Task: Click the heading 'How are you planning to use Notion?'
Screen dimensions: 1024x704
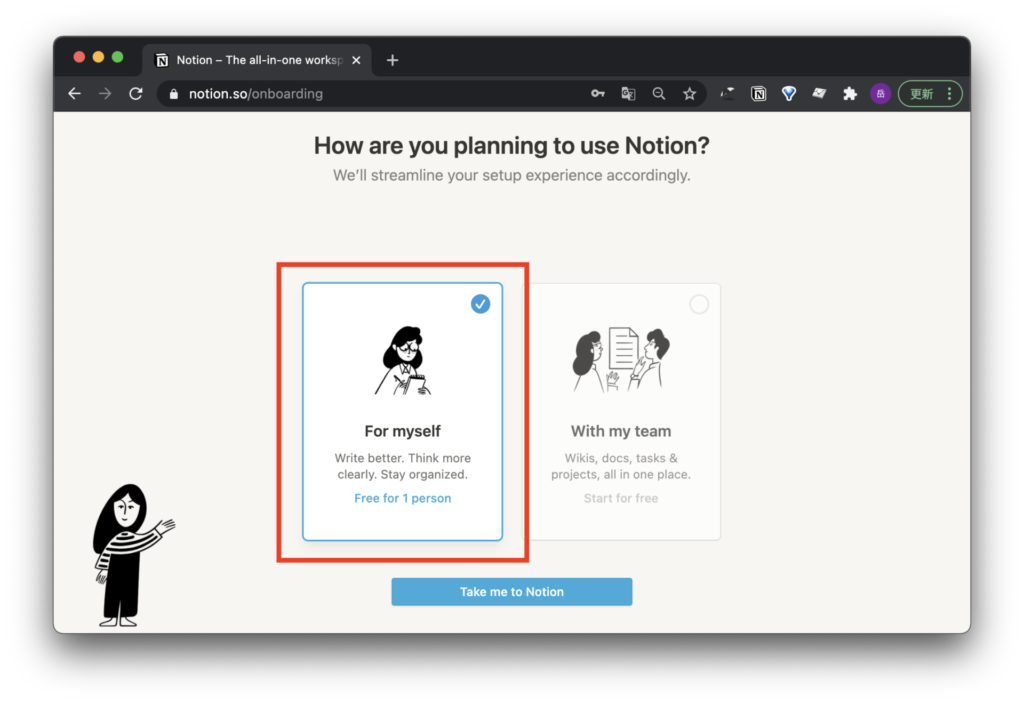Action: tap(511, 145)
